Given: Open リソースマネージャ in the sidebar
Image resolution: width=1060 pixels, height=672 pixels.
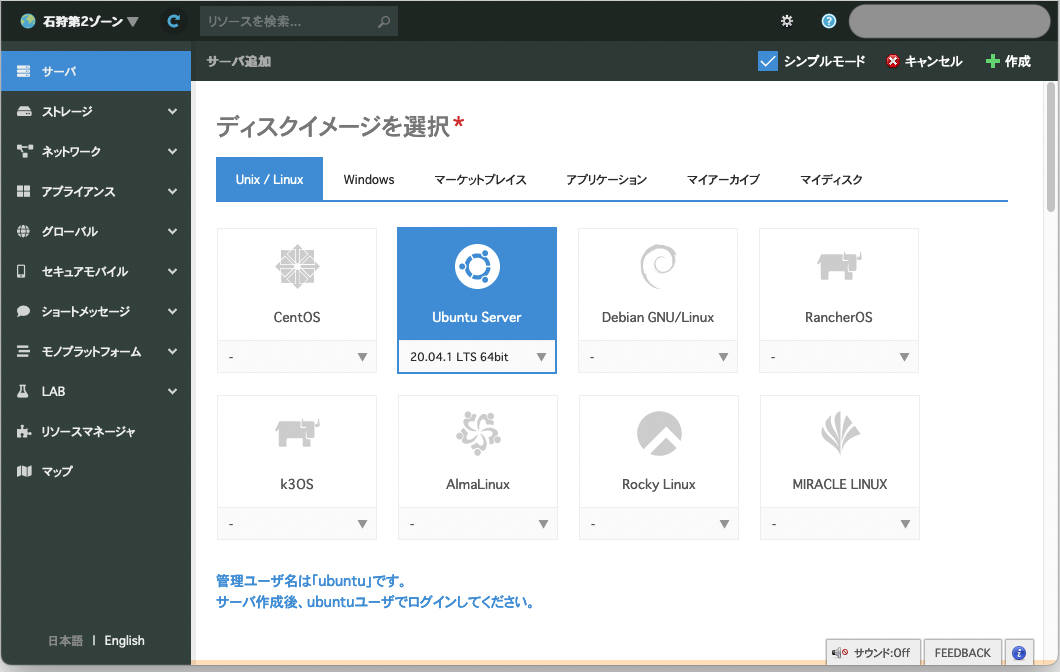Looking at the screenshot, I should point(96,431).
